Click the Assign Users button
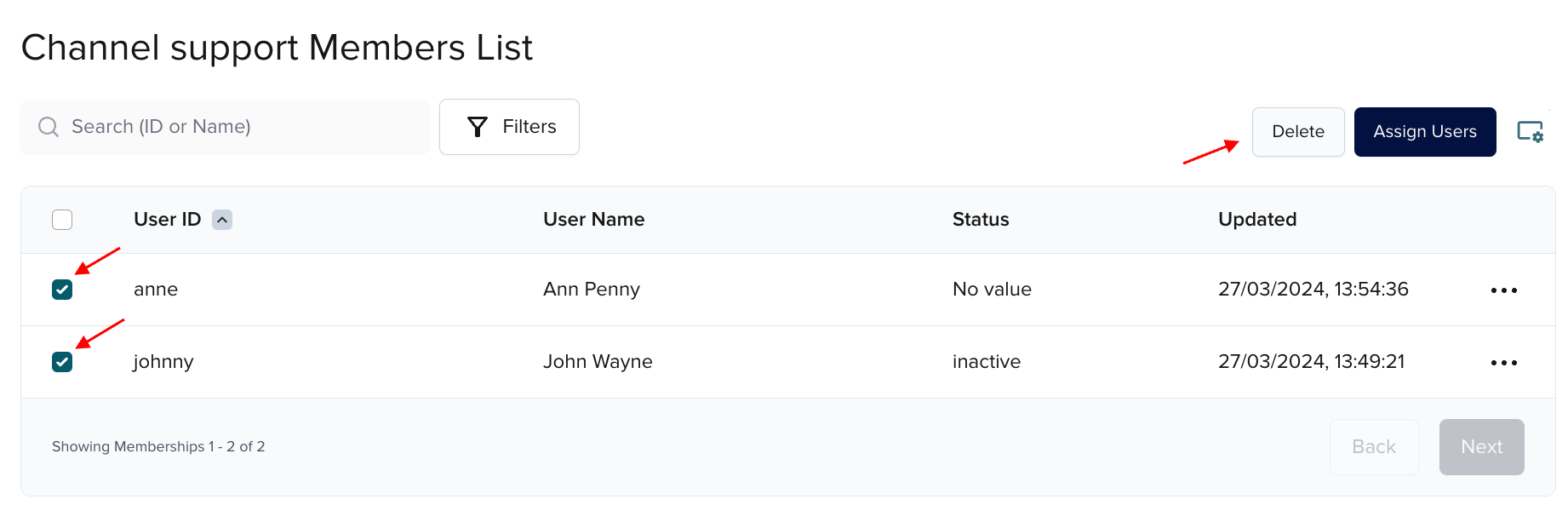 pyautogui.click(x=1424, y=132)
